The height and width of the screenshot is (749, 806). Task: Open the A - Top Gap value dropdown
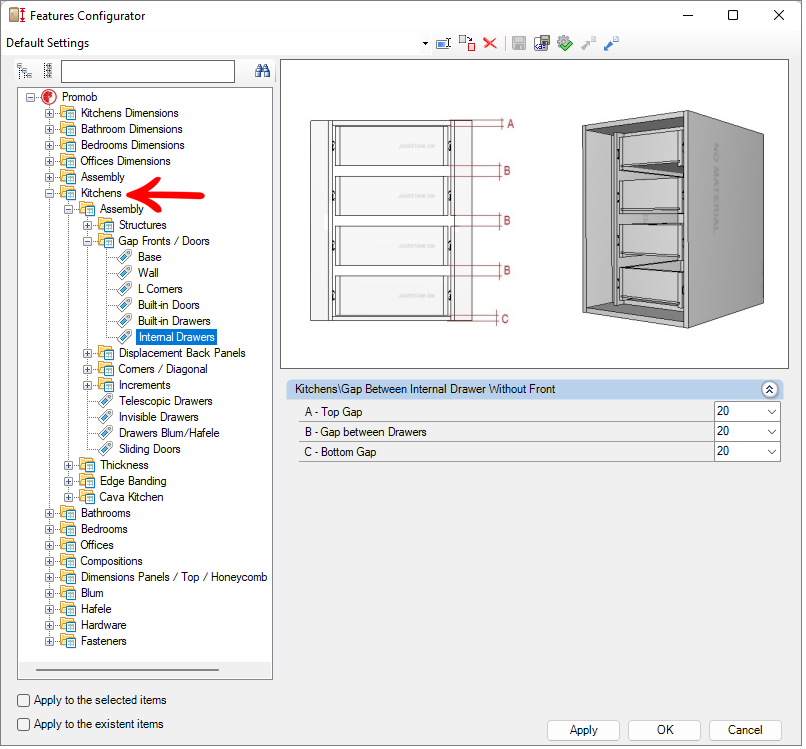tap(772, 412)
